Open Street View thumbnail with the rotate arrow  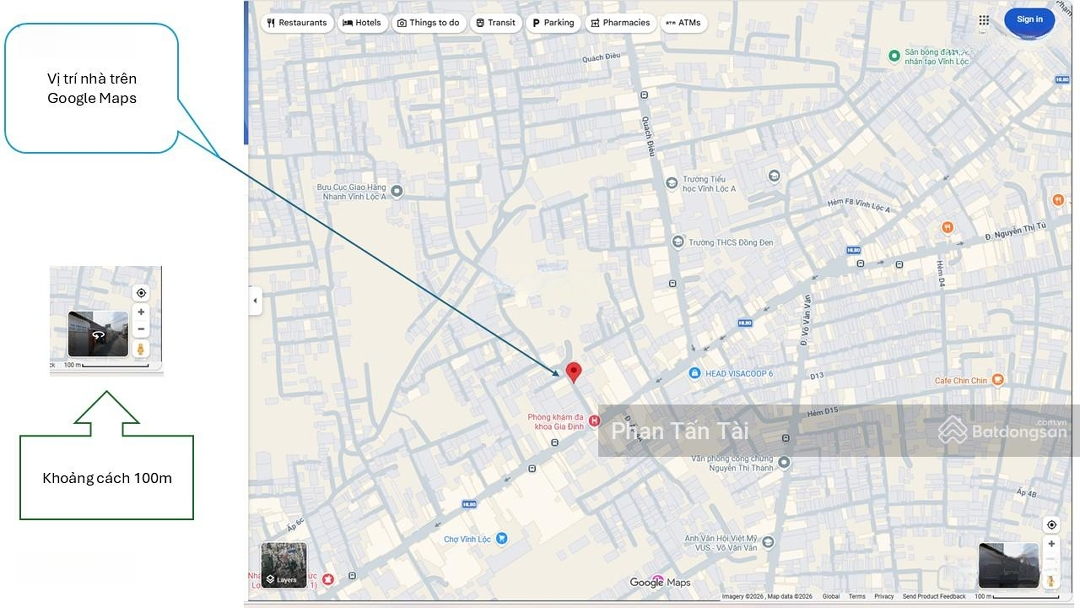[98, 335]
